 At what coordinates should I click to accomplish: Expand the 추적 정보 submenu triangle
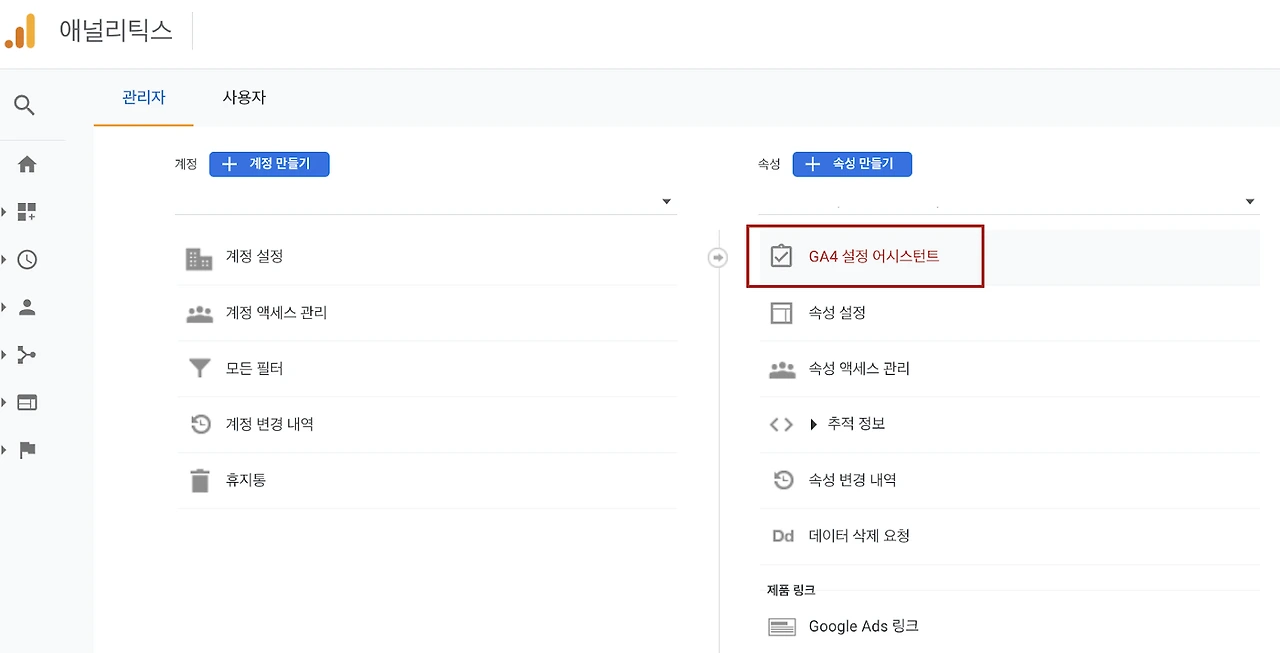(813, 425)
